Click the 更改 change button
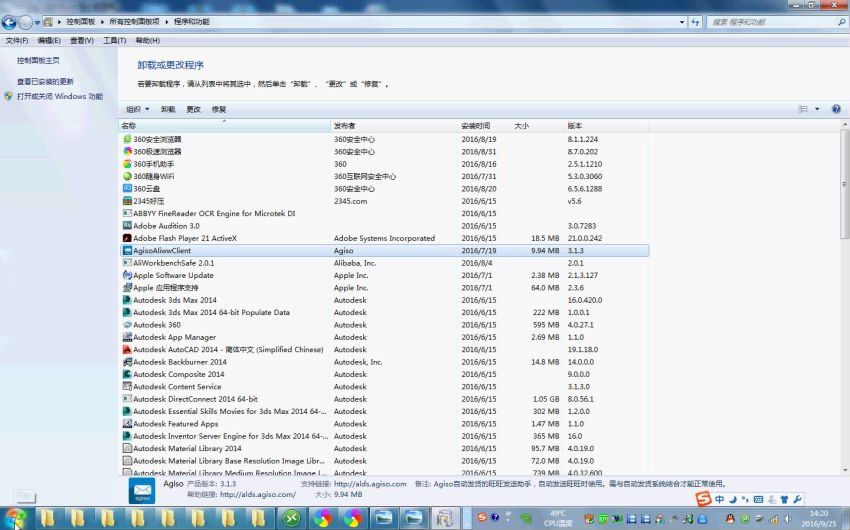 point(194,109)
